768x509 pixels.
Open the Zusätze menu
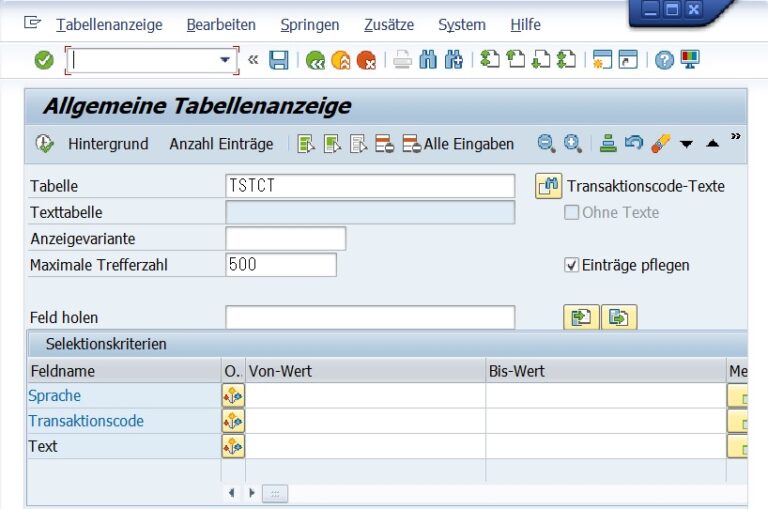(389, 24)
